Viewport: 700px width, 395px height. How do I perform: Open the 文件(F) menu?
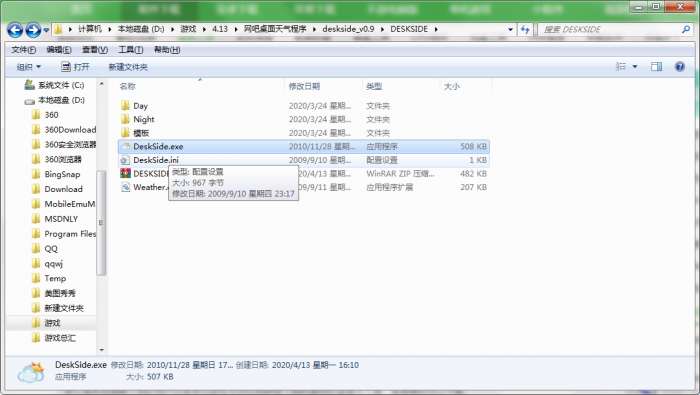(23, 50)
